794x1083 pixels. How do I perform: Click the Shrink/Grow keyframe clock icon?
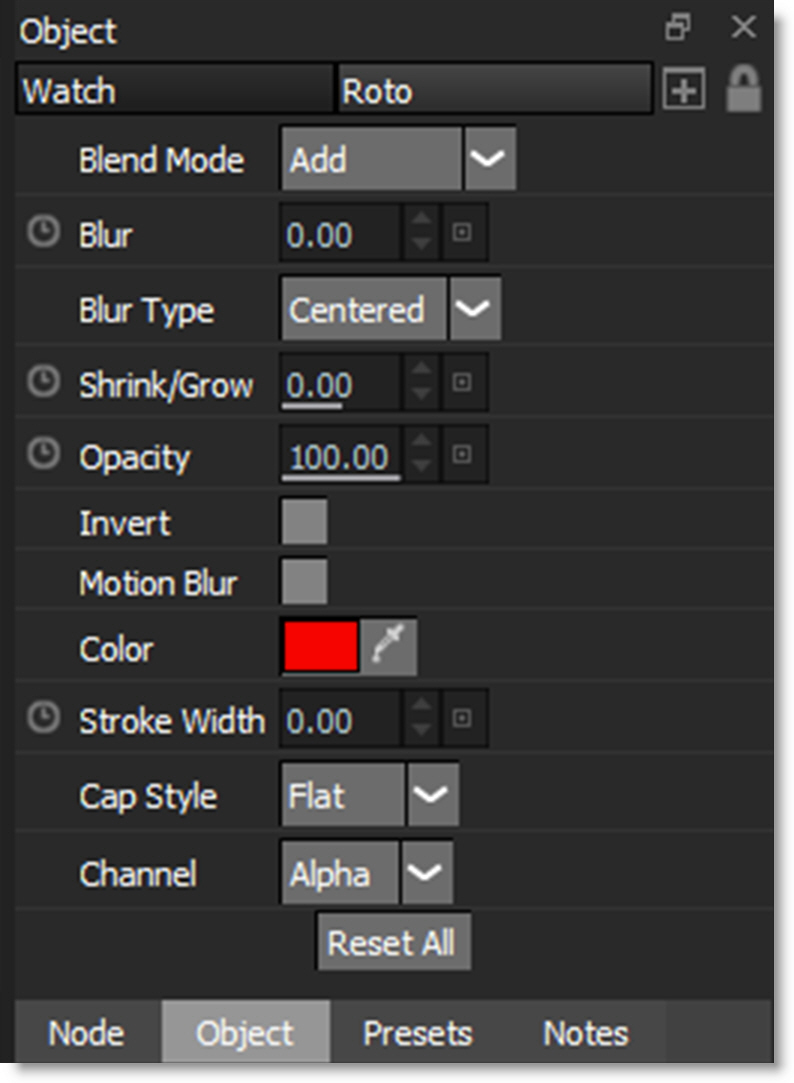[x=42, y=383]
